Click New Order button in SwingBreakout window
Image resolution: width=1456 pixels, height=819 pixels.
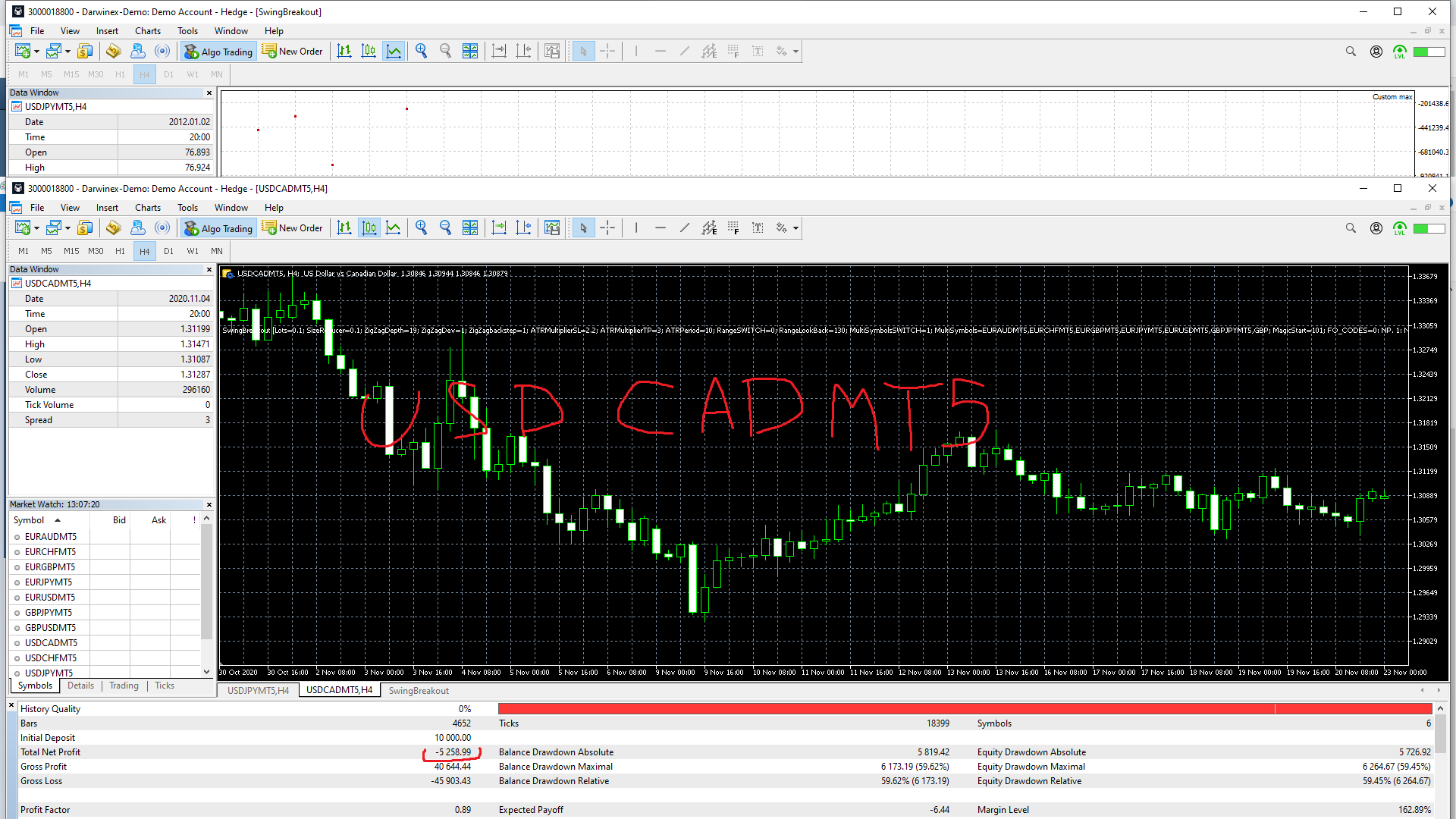293,52
